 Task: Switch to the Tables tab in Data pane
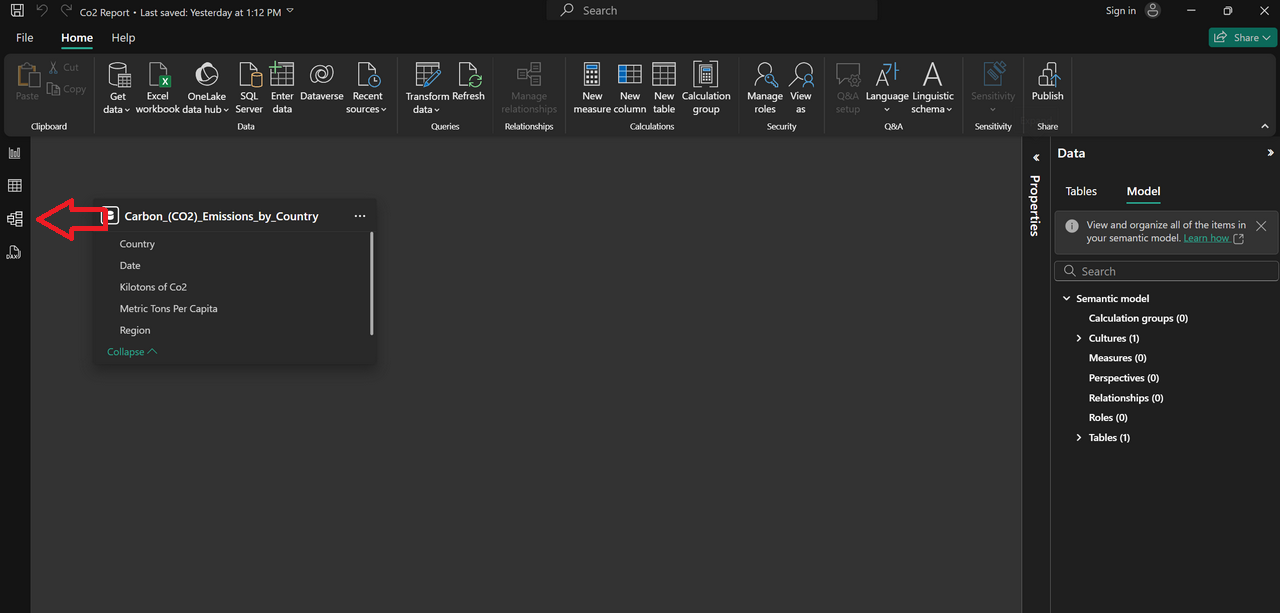[1081, 191]
